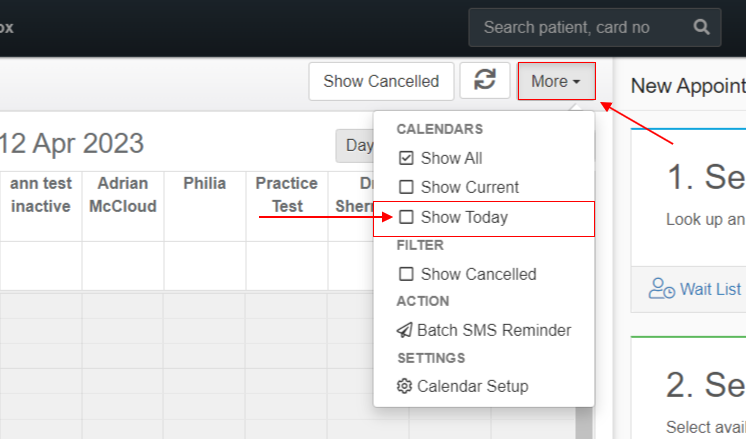
Task: Uncheck the Show All checkbox
Action: (406, 158)
